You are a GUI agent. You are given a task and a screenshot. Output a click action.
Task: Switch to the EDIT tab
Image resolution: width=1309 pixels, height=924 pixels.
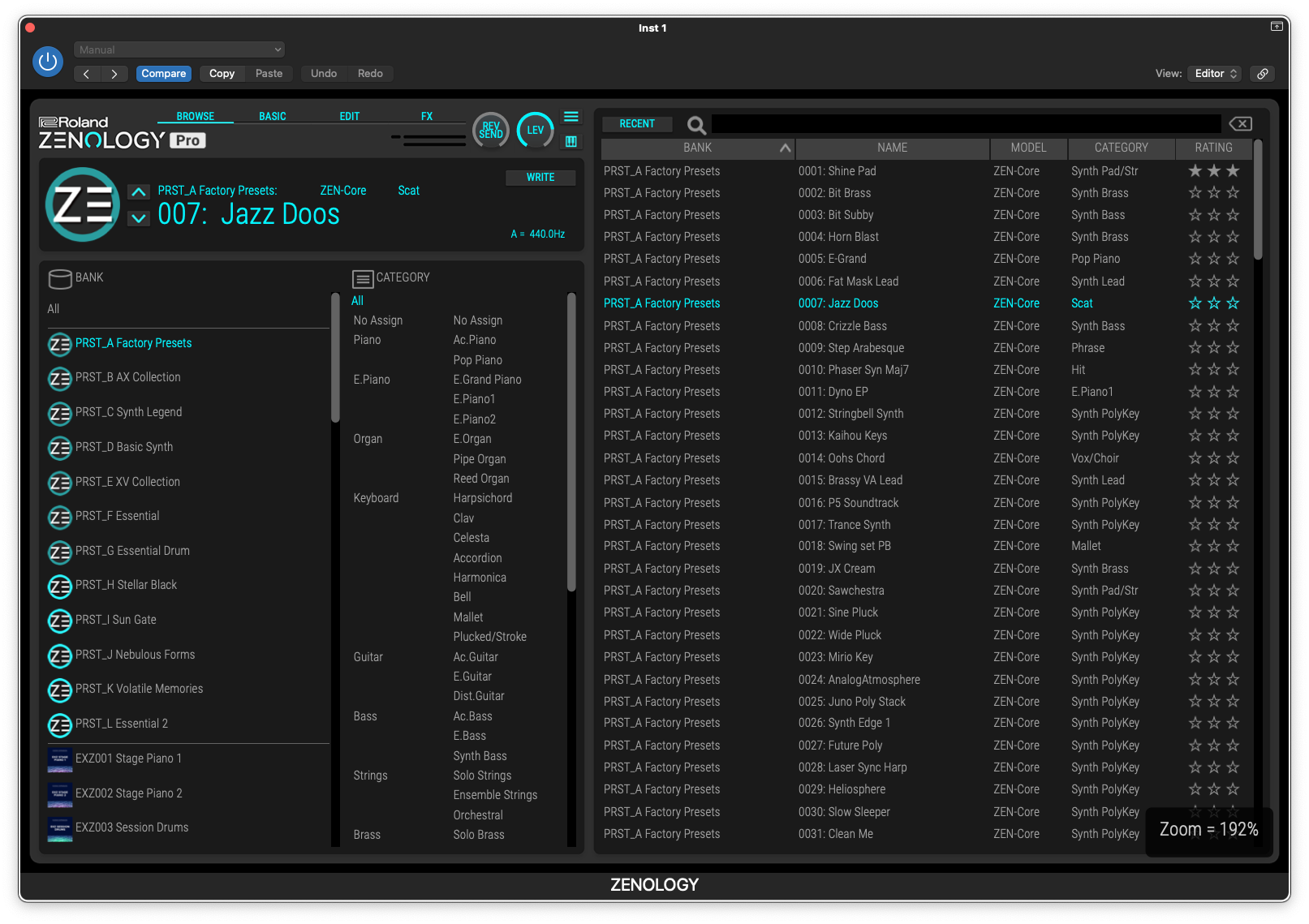(x=350, y=117)
